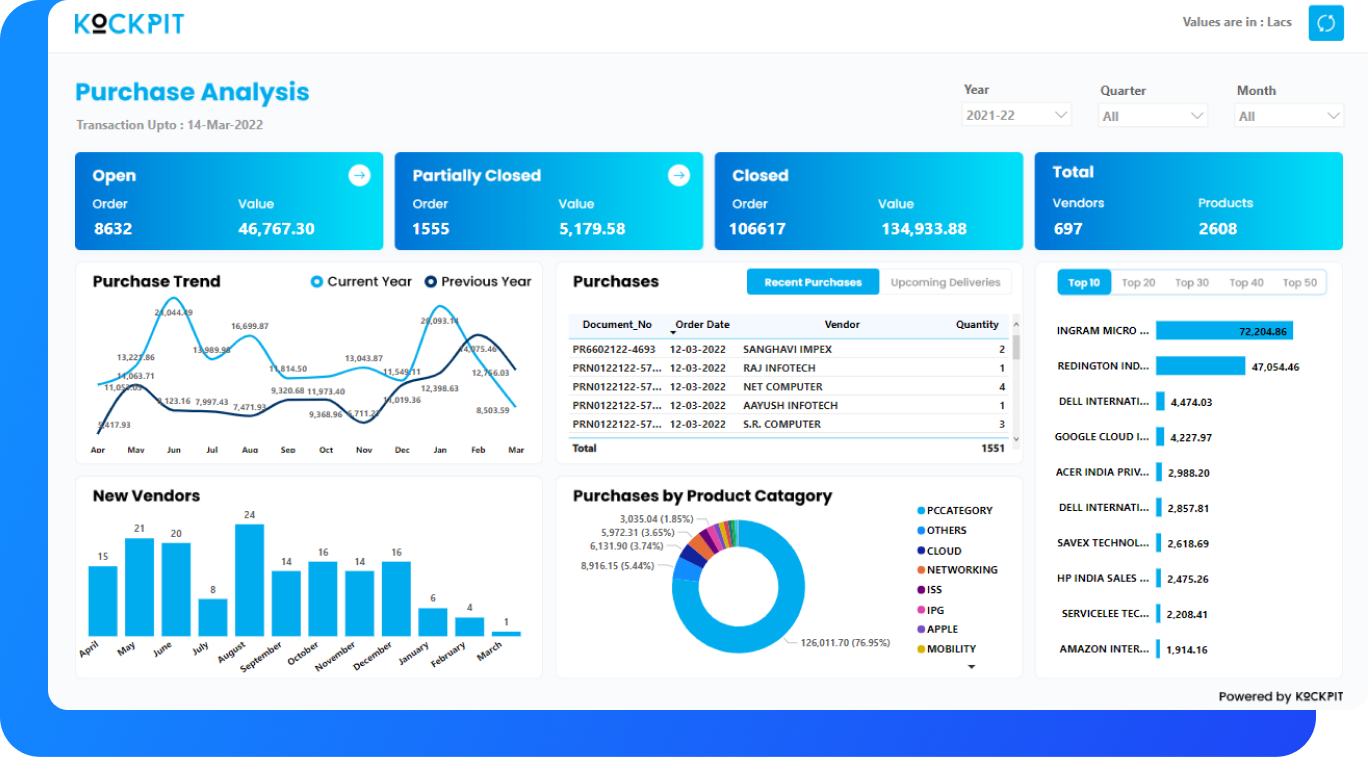The width and height of the screenshot is (1368, 757).
Task: Click the May bar in New Vendors
Action: pyautogui.click(x=139, y=587)
